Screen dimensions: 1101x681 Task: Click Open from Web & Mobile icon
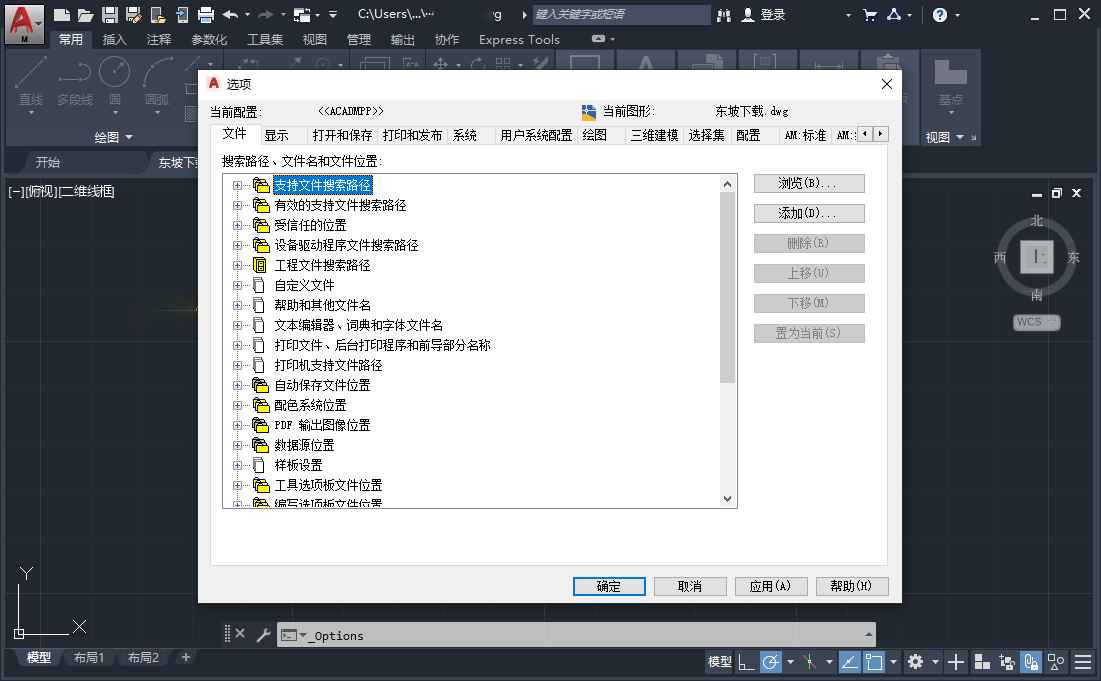tap(157, 14)
